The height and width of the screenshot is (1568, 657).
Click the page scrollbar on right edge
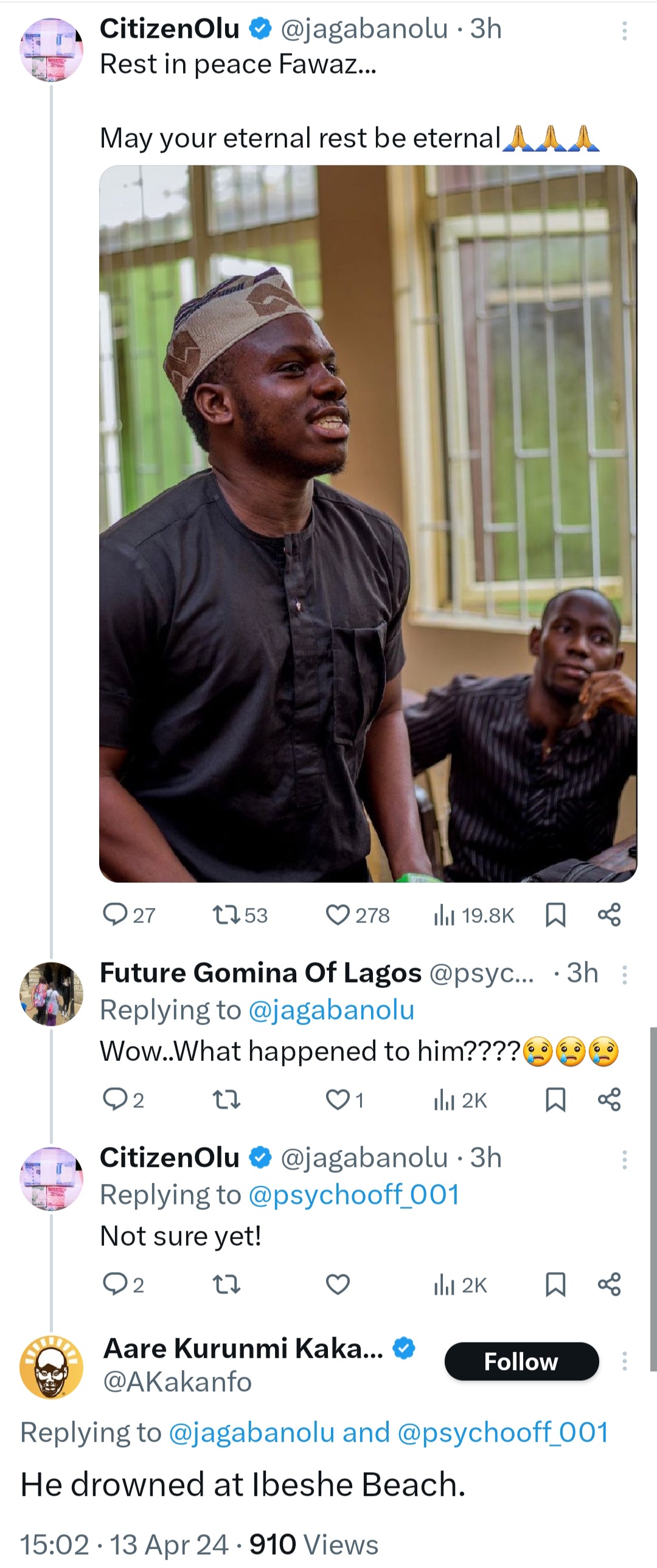tap(653, 1199)
